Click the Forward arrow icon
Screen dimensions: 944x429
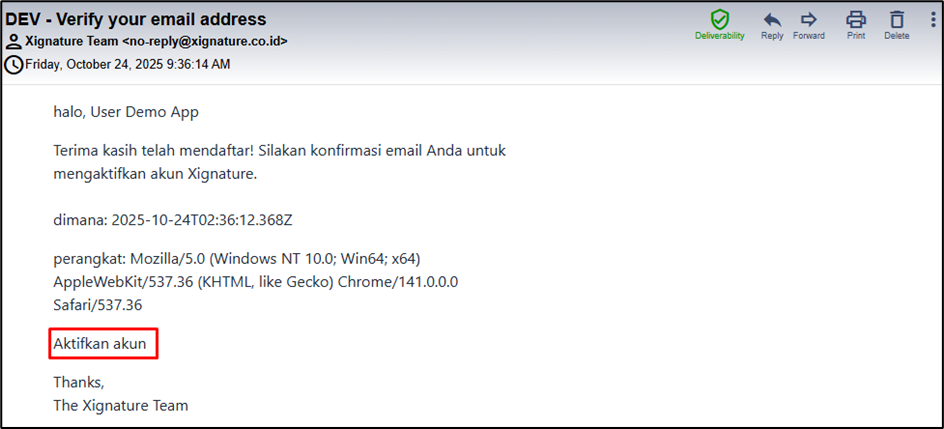809,19
